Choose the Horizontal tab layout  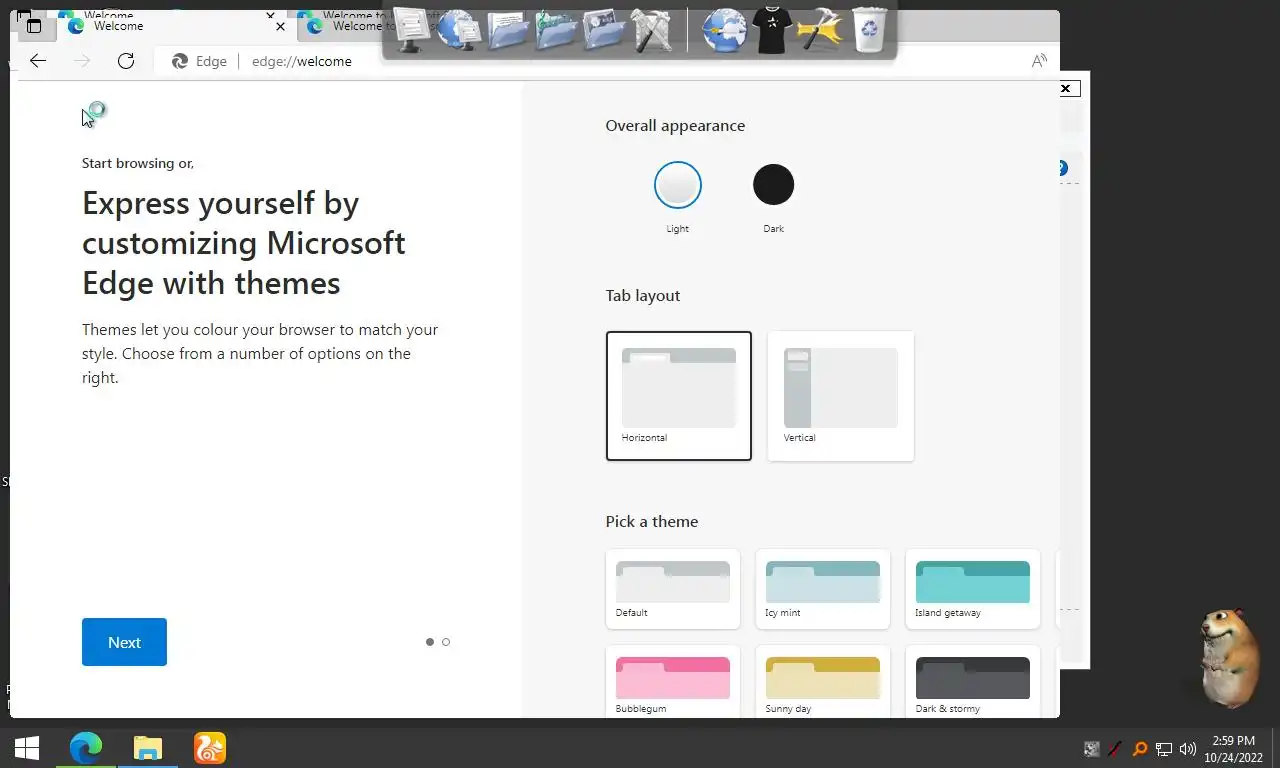pos(678,396)
